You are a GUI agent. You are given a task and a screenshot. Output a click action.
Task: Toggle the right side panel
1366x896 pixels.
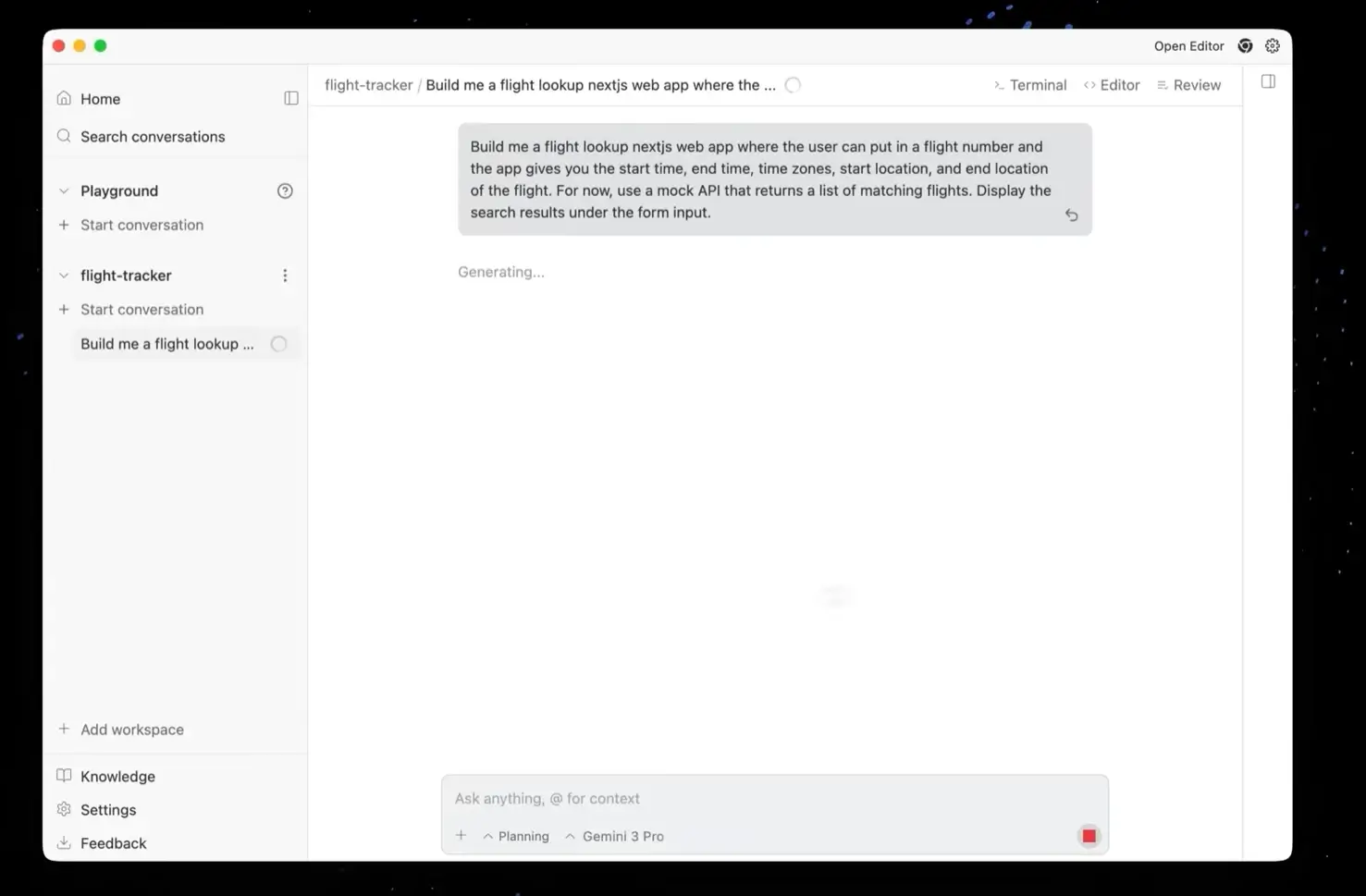tap(1268, 81)
